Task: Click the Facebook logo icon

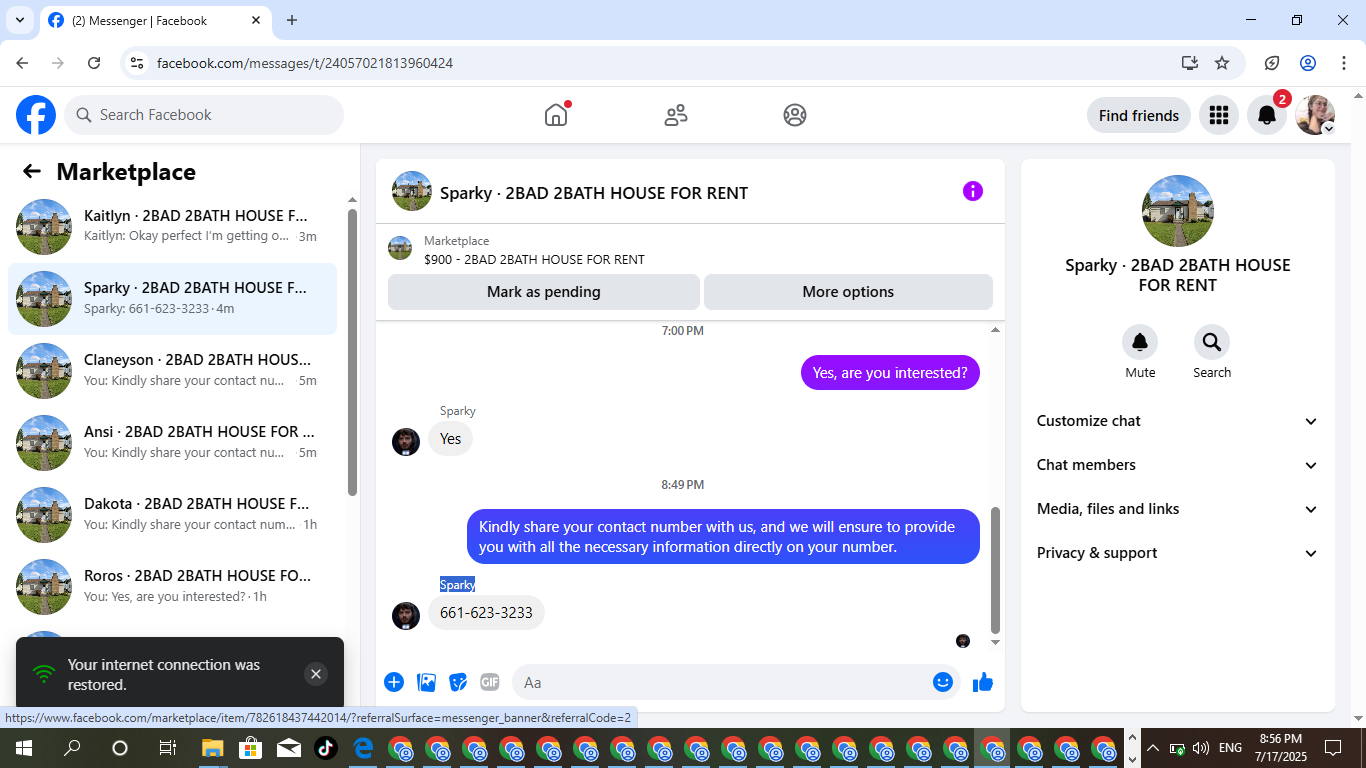Action: coord(36,115)
